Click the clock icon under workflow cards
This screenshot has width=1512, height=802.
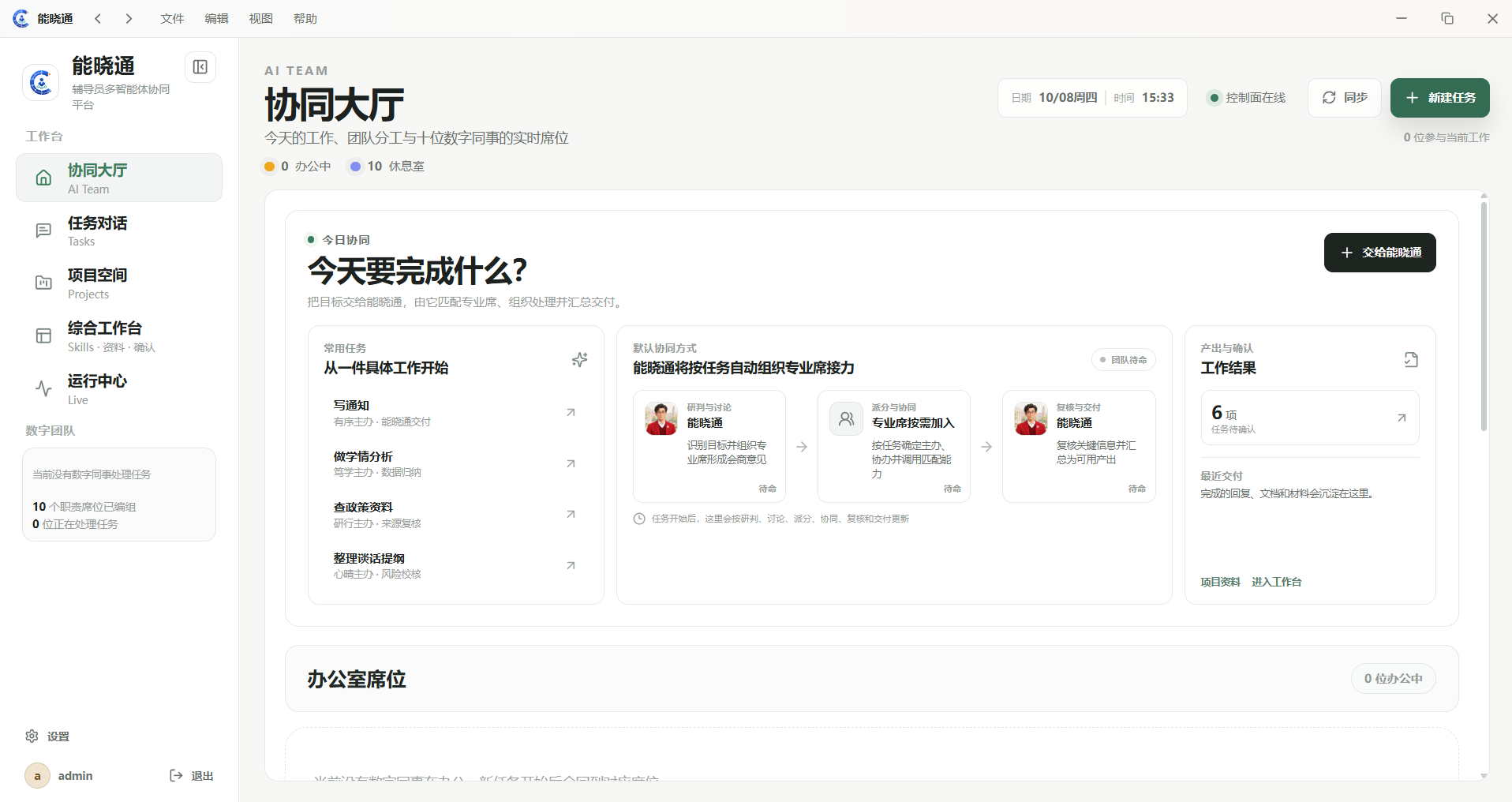[x=639, y=519]
